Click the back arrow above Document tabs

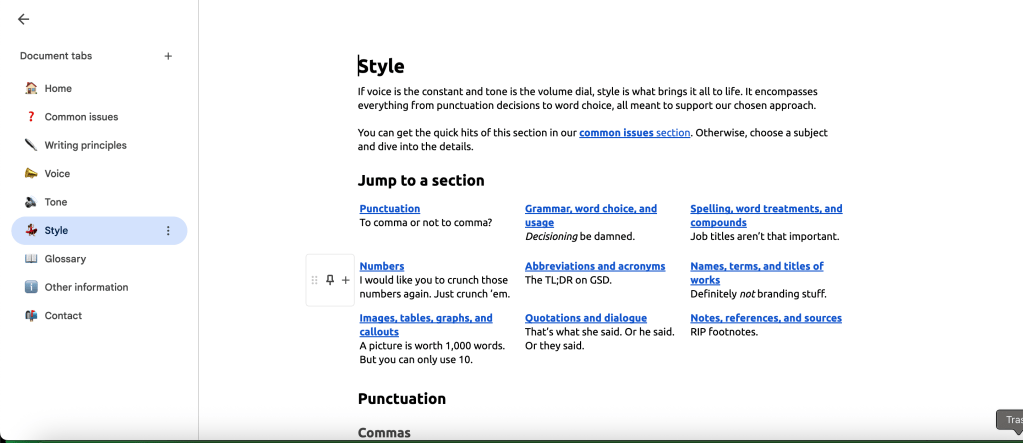[x=24, y=19]
